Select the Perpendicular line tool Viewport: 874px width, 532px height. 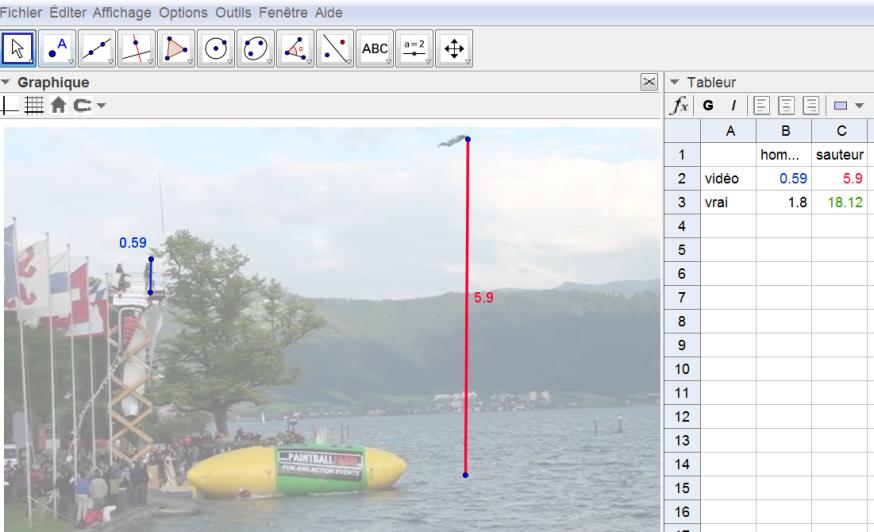[x=136, y=49]
